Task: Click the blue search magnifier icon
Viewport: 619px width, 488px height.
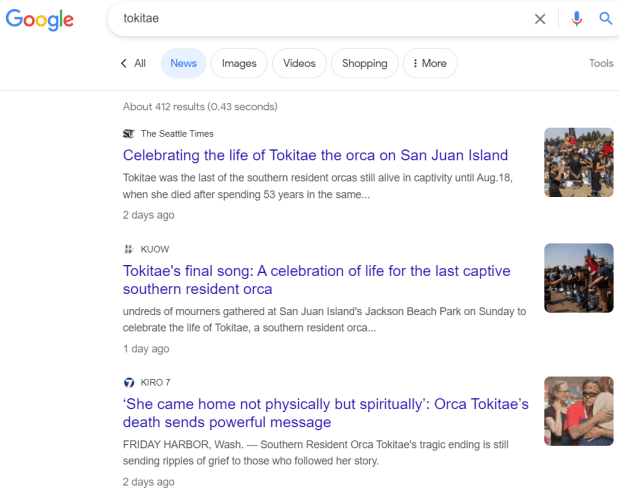Action: click(x=605, y=18)
